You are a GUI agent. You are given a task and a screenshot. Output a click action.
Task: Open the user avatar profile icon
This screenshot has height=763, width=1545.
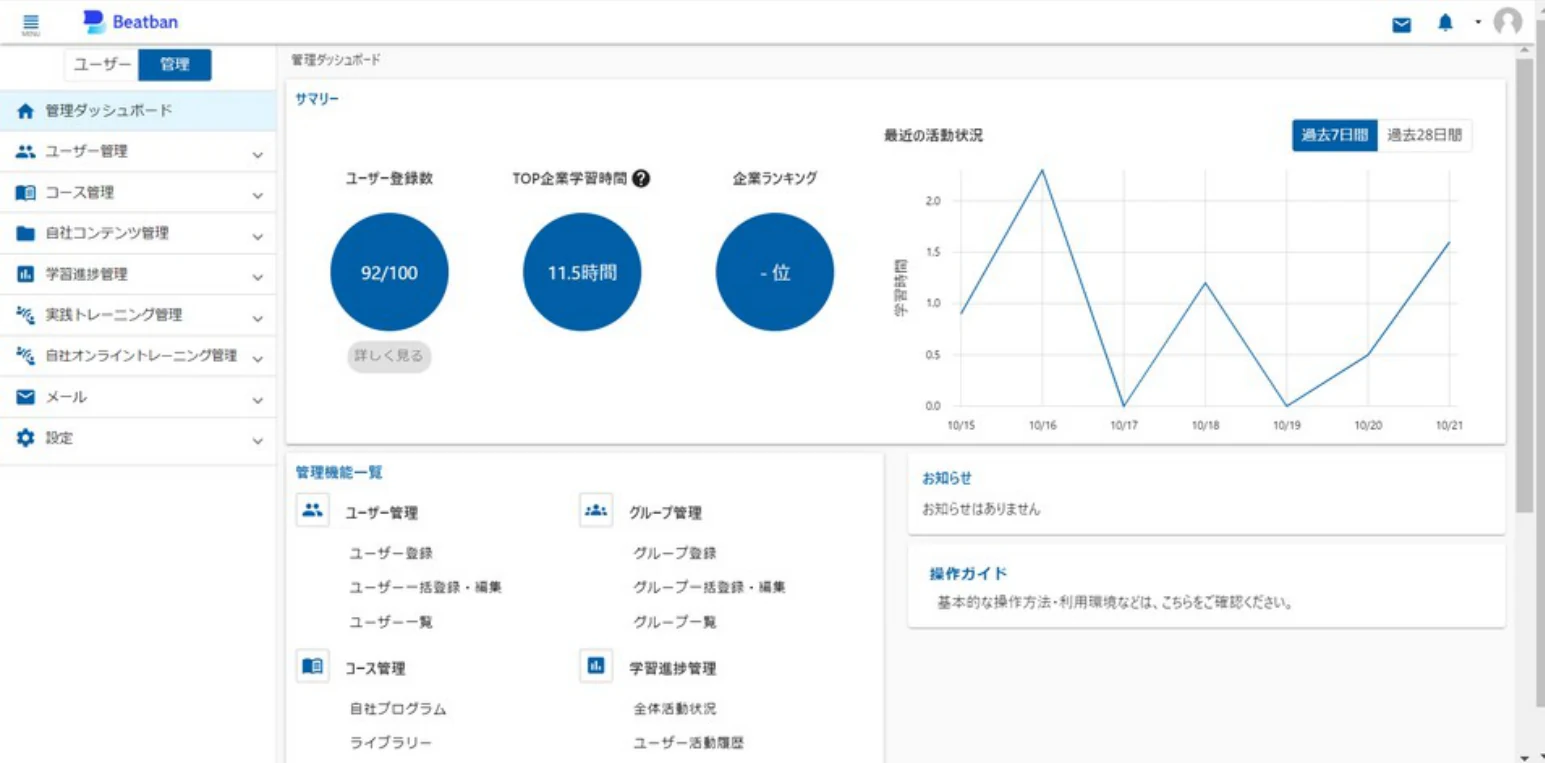(x=1507, y=22)
